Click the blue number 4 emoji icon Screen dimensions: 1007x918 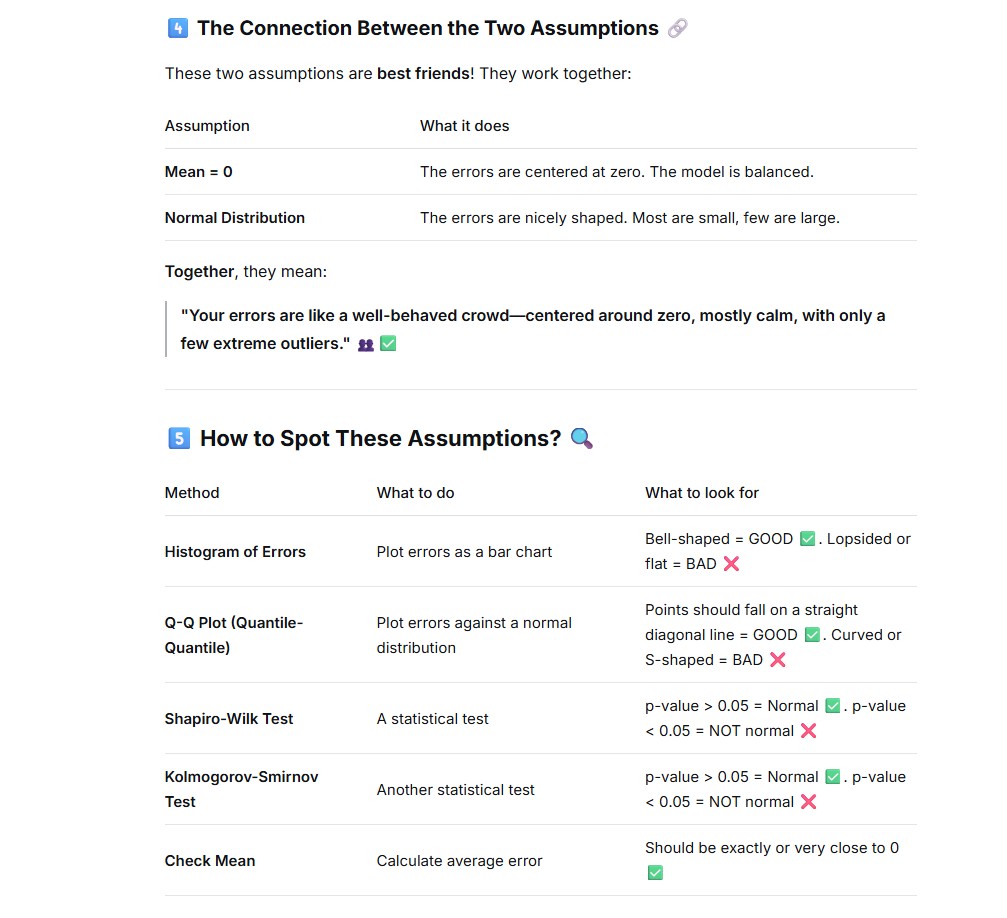tap(178, 28)
